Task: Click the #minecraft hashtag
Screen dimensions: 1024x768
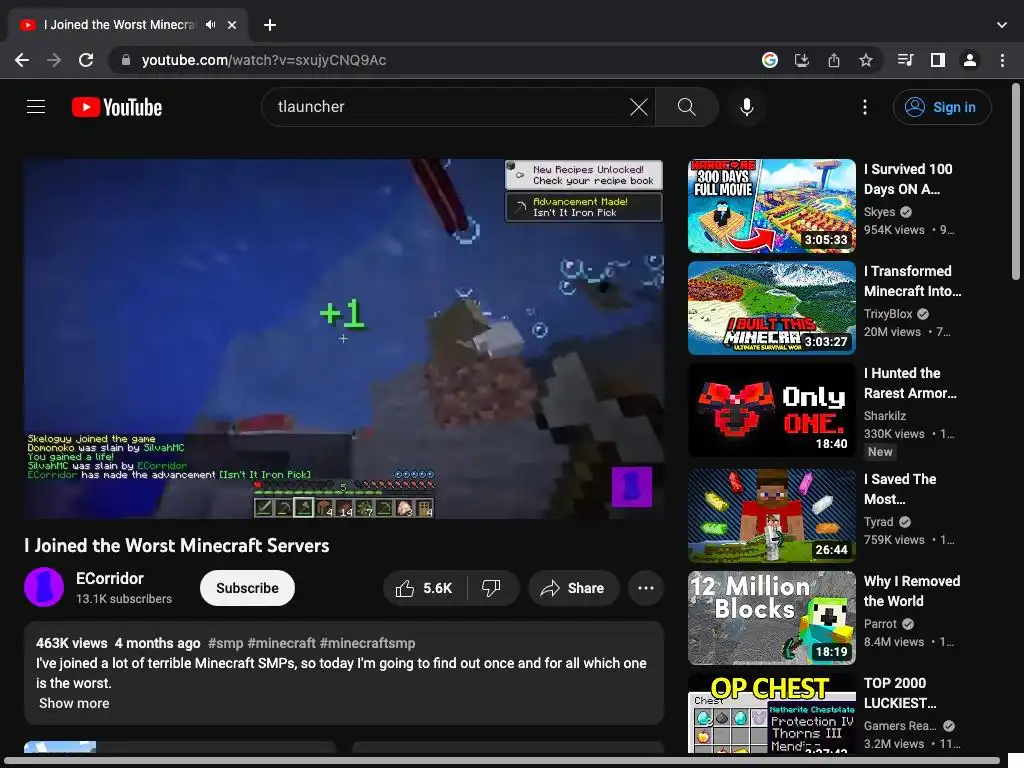Action: [281, 643]
